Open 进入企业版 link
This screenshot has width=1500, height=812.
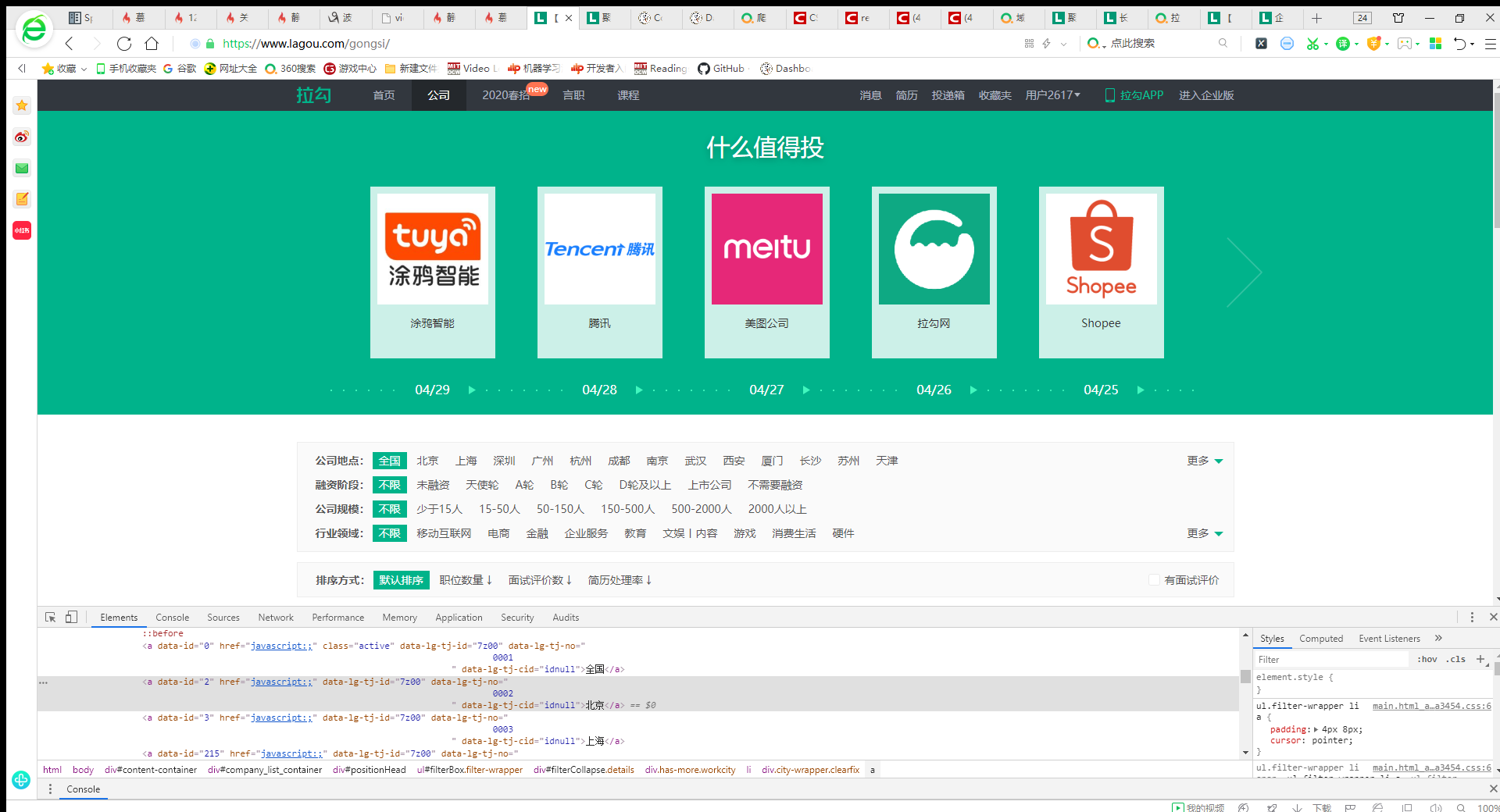coord(1206,95)
